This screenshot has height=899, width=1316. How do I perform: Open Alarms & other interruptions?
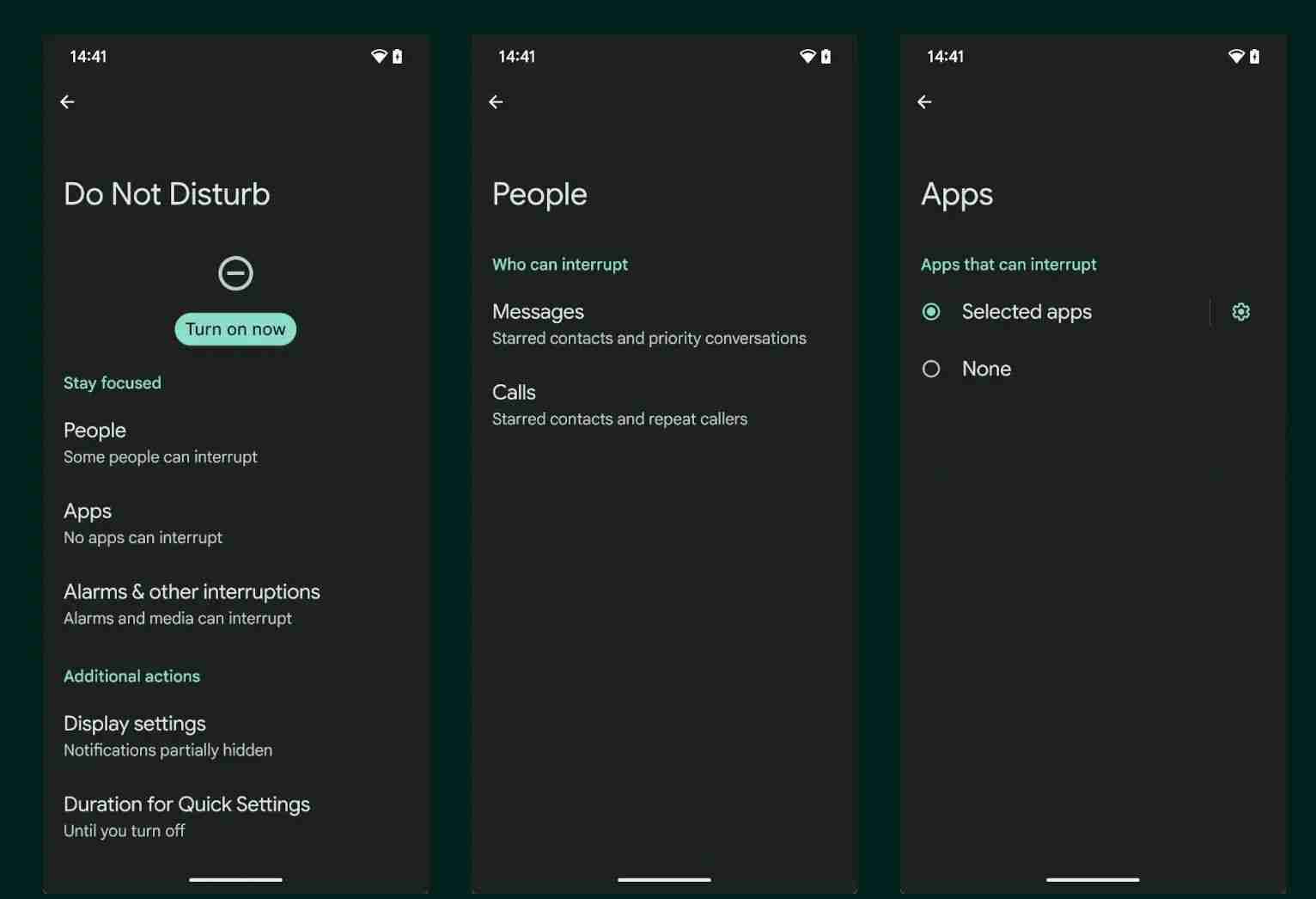click(235, 604)
